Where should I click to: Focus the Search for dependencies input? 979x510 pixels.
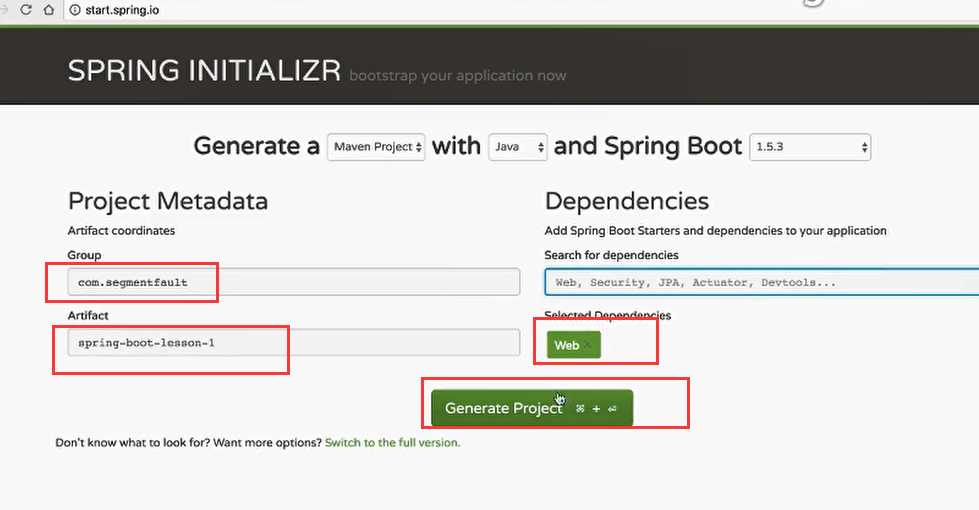pos(762,282)
